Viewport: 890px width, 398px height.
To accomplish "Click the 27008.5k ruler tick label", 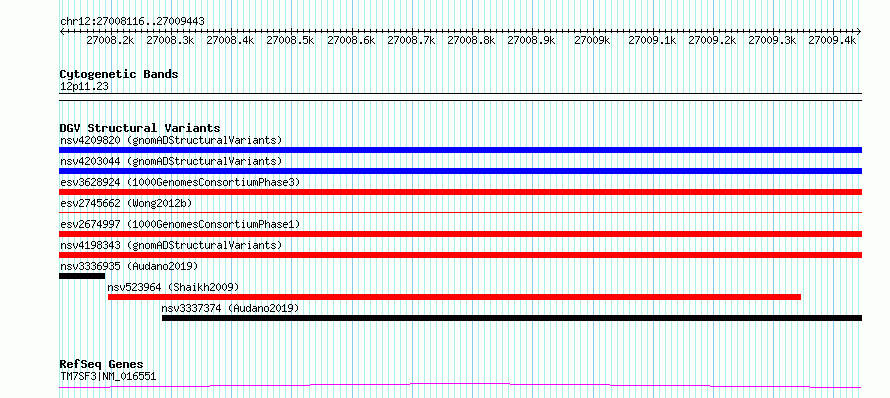I will (x=290, y=40).
